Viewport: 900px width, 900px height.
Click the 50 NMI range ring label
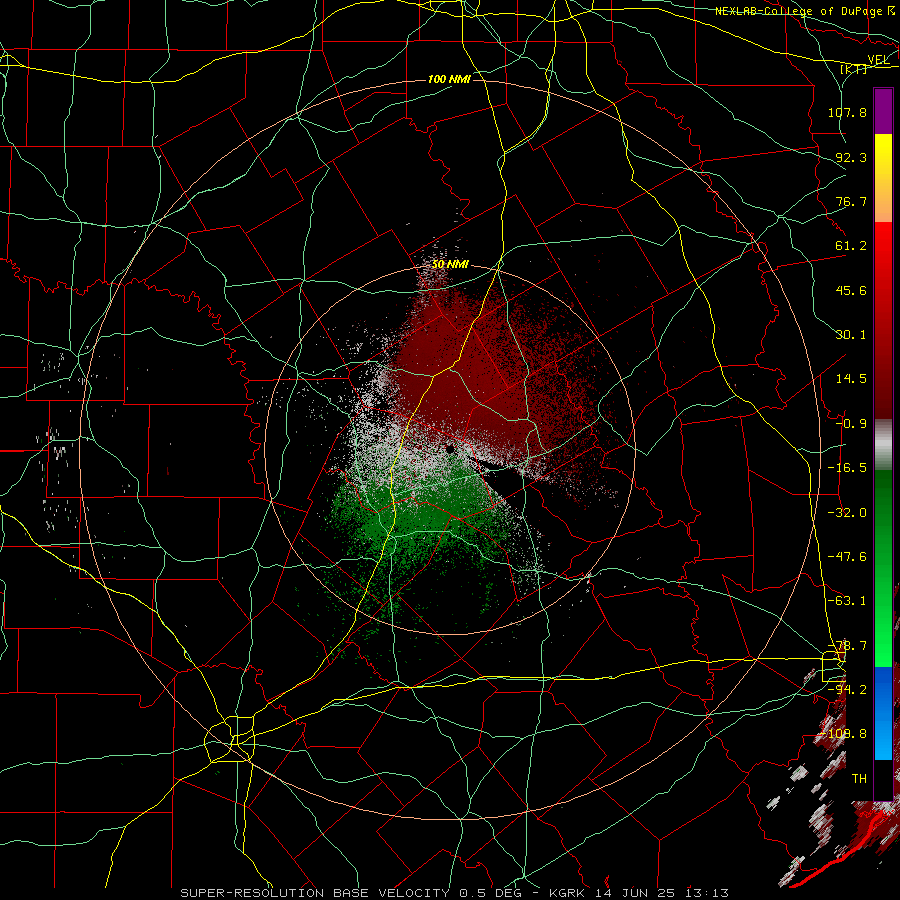point(450,264)
